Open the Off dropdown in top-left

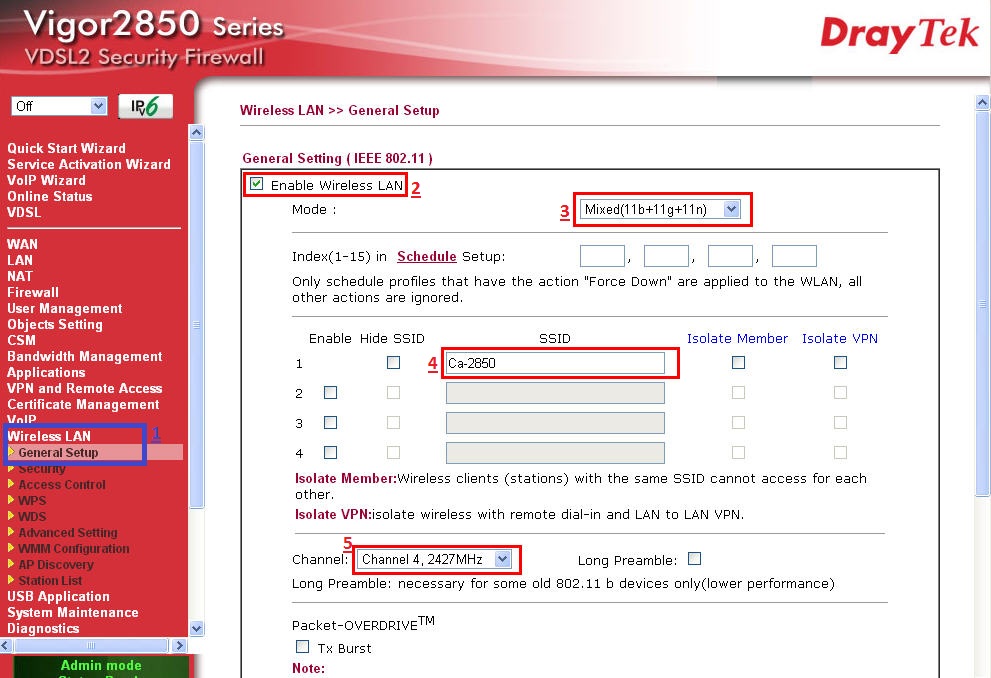coord(59,106)
